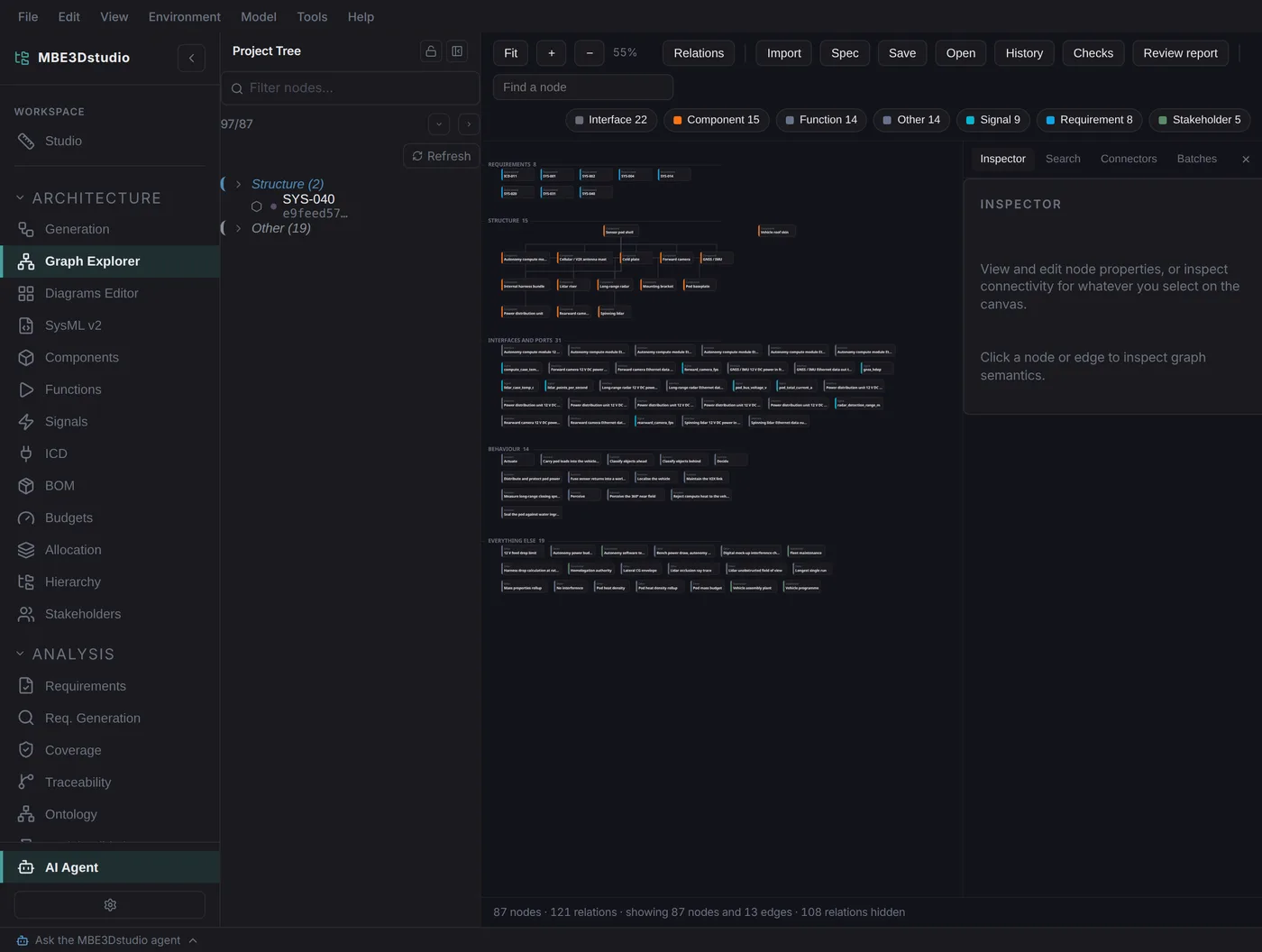
Task: Expand the Structure (2) tree group
Action: click(238, 184)
